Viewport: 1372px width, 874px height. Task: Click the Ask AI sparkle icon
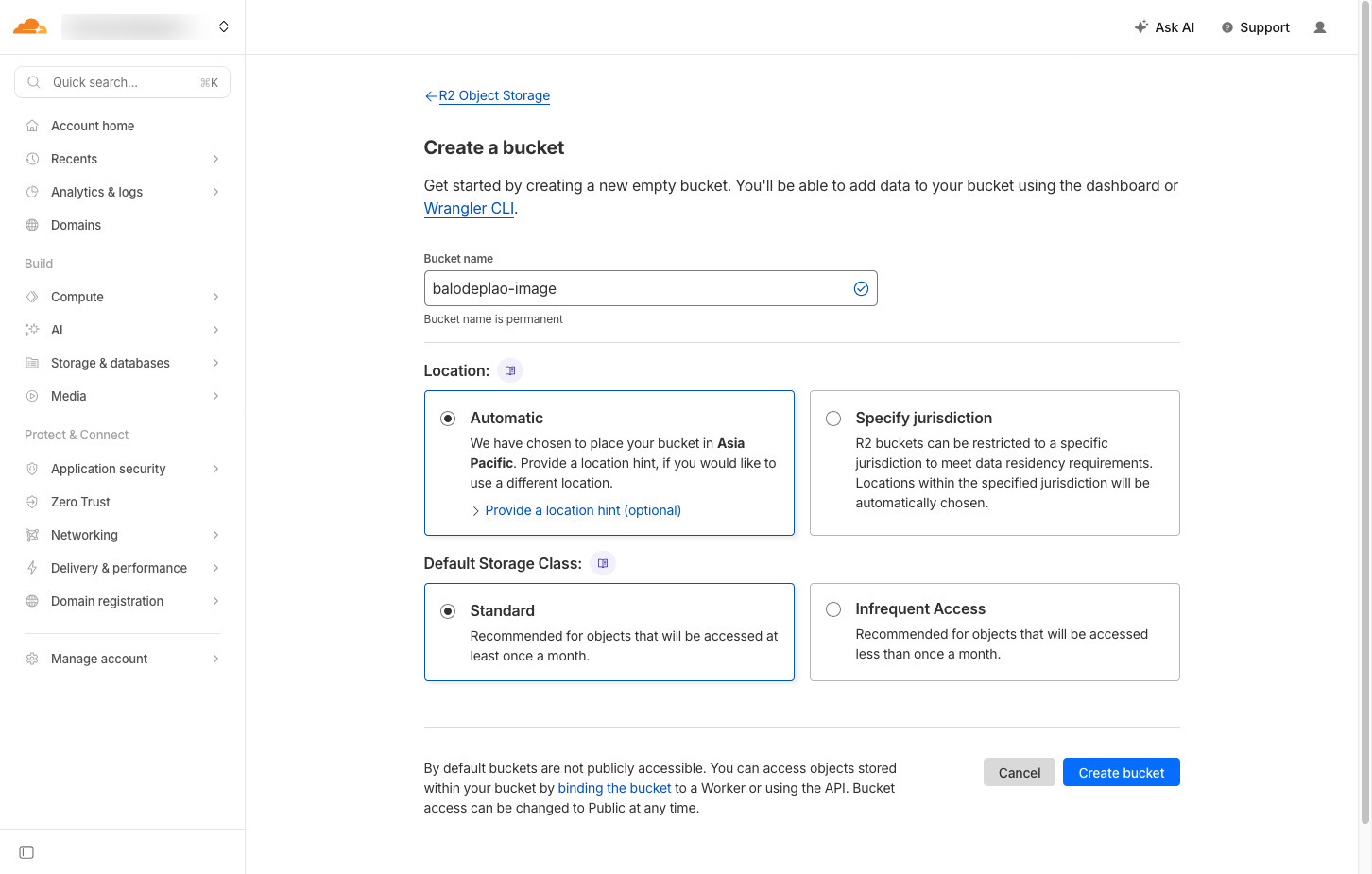click(1141, 27)
